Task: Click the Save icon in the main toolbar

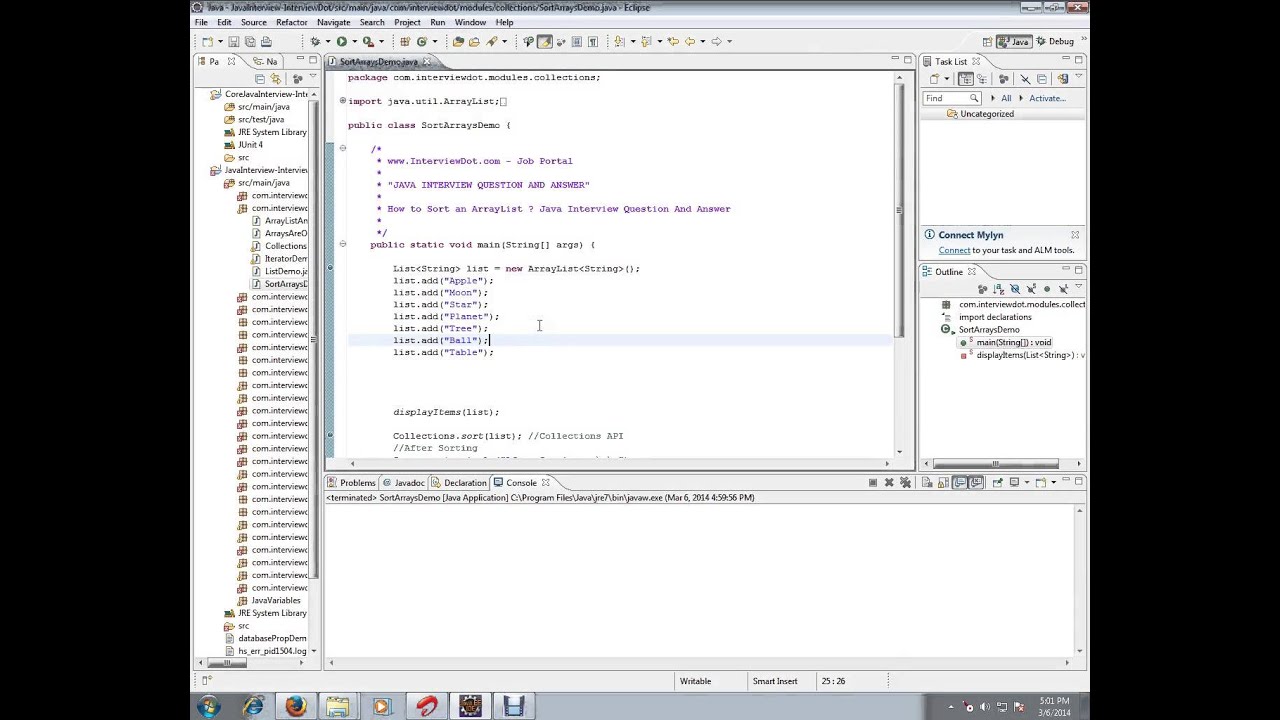Action: (x=233, y=42)
